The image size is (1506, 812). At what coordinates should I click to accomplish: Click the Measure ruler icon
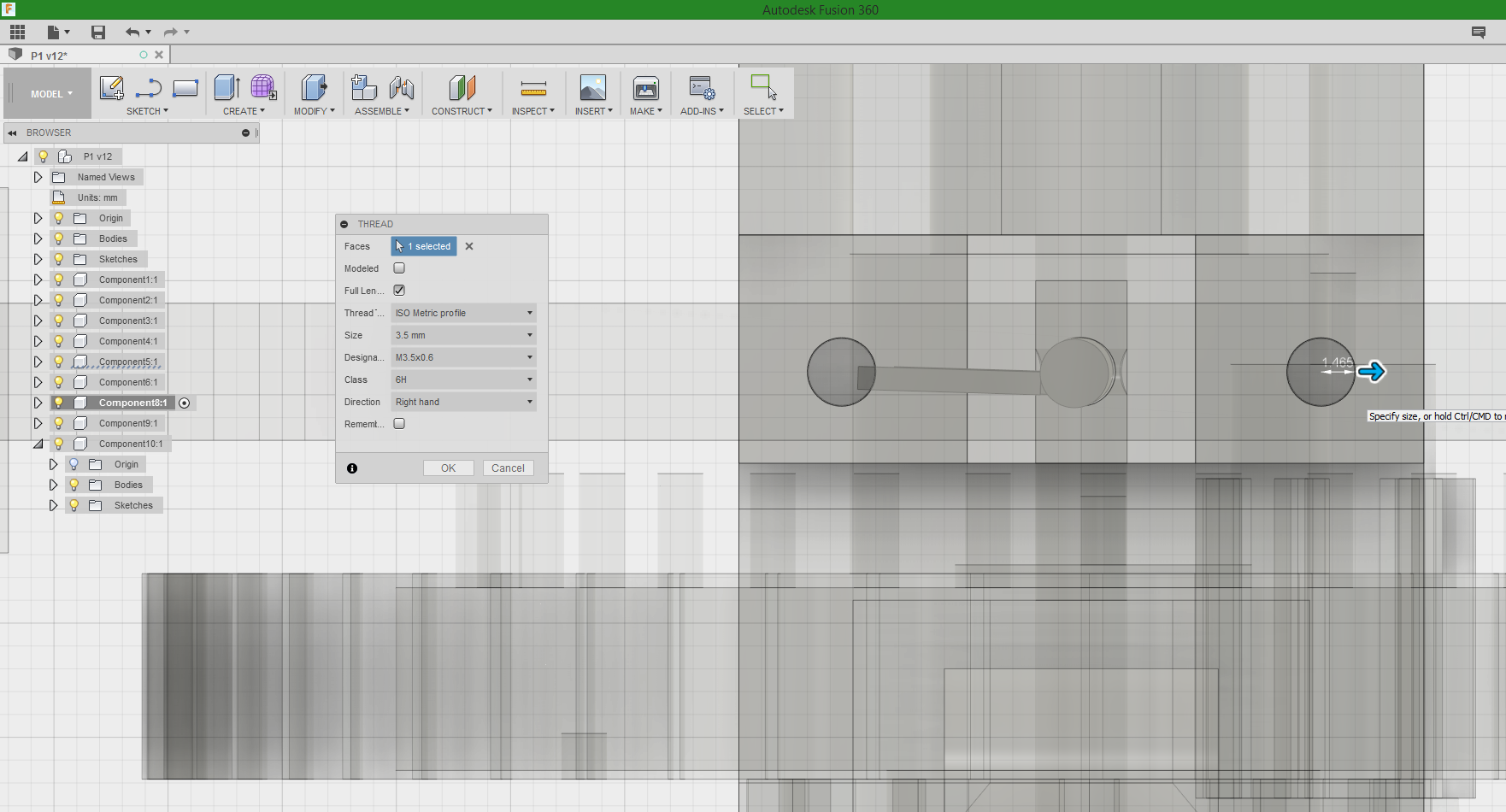(533, 88)
